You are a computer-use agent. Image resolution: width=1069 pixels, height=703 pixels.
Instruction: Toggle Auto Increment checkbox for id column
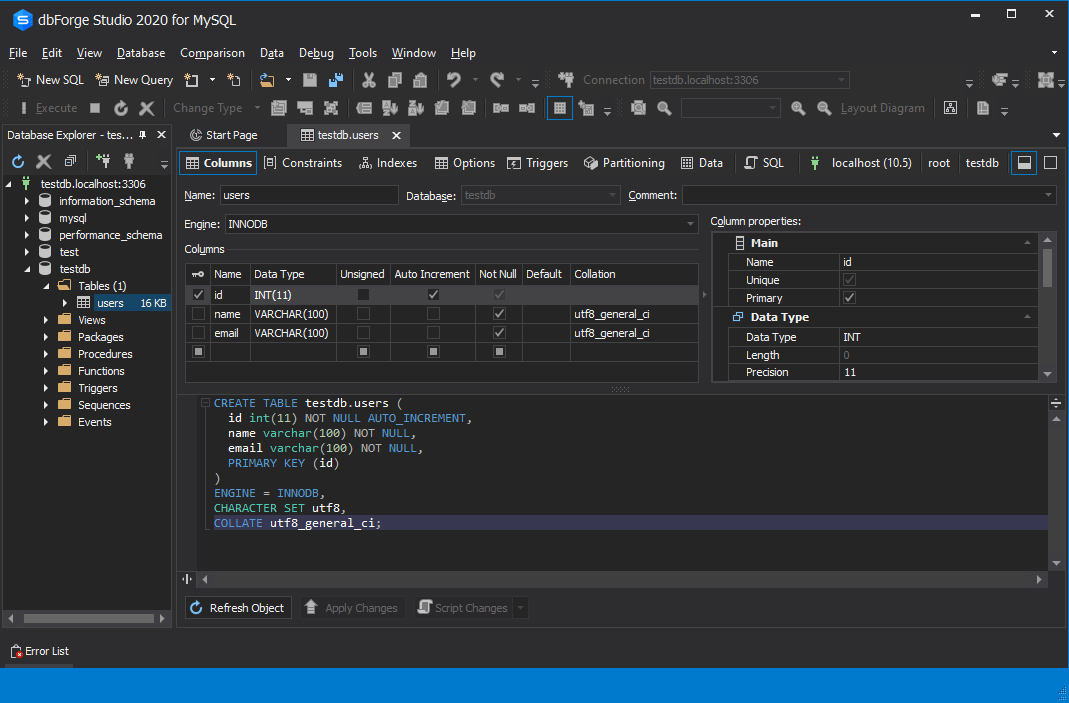pos(433,295)
